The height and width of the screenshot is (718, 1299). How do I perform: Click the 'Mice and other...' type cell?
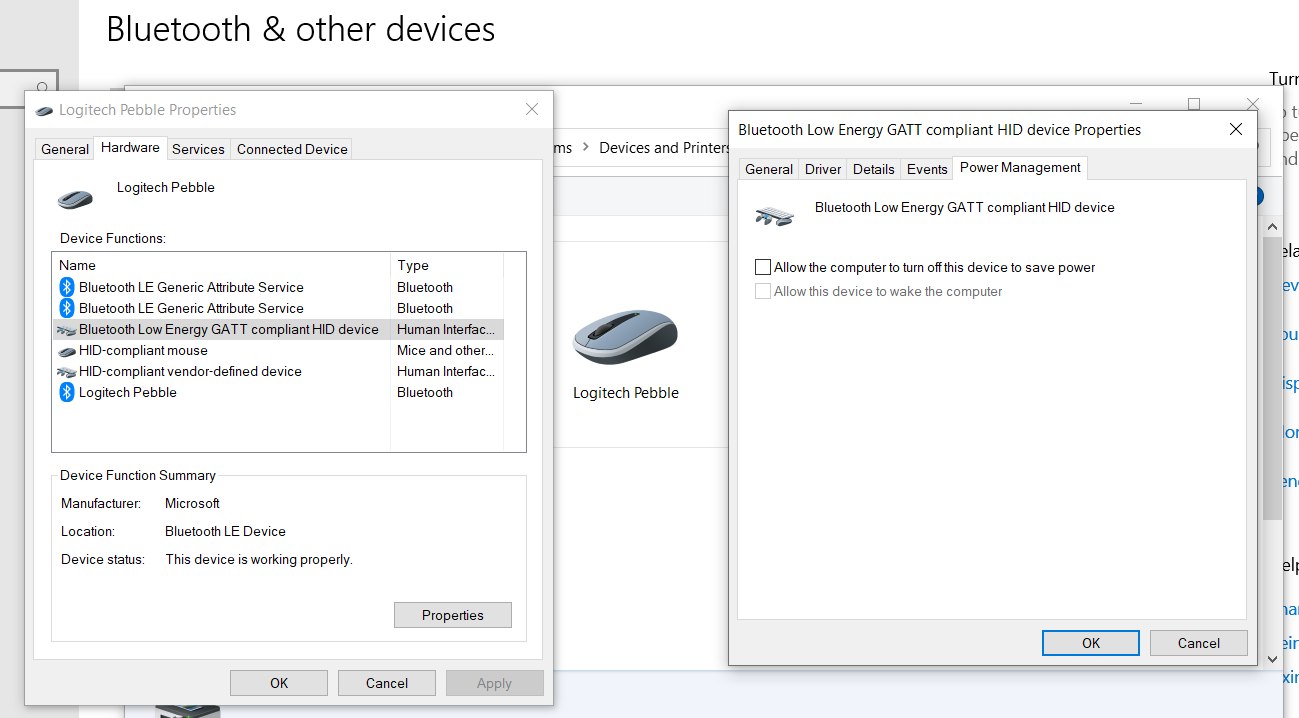[446, 351]
